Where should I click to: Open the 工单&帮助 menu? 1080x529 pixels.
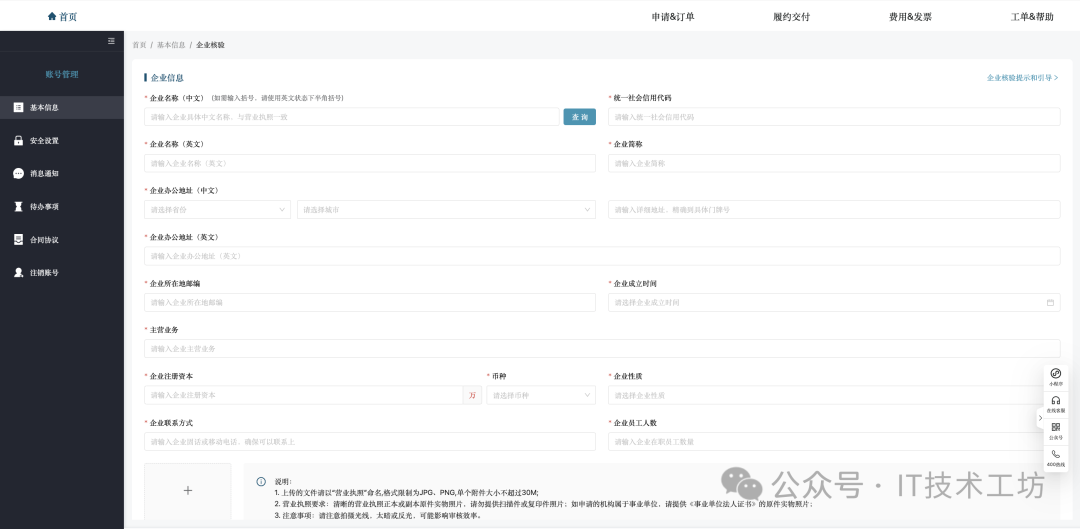point(1032,17)
